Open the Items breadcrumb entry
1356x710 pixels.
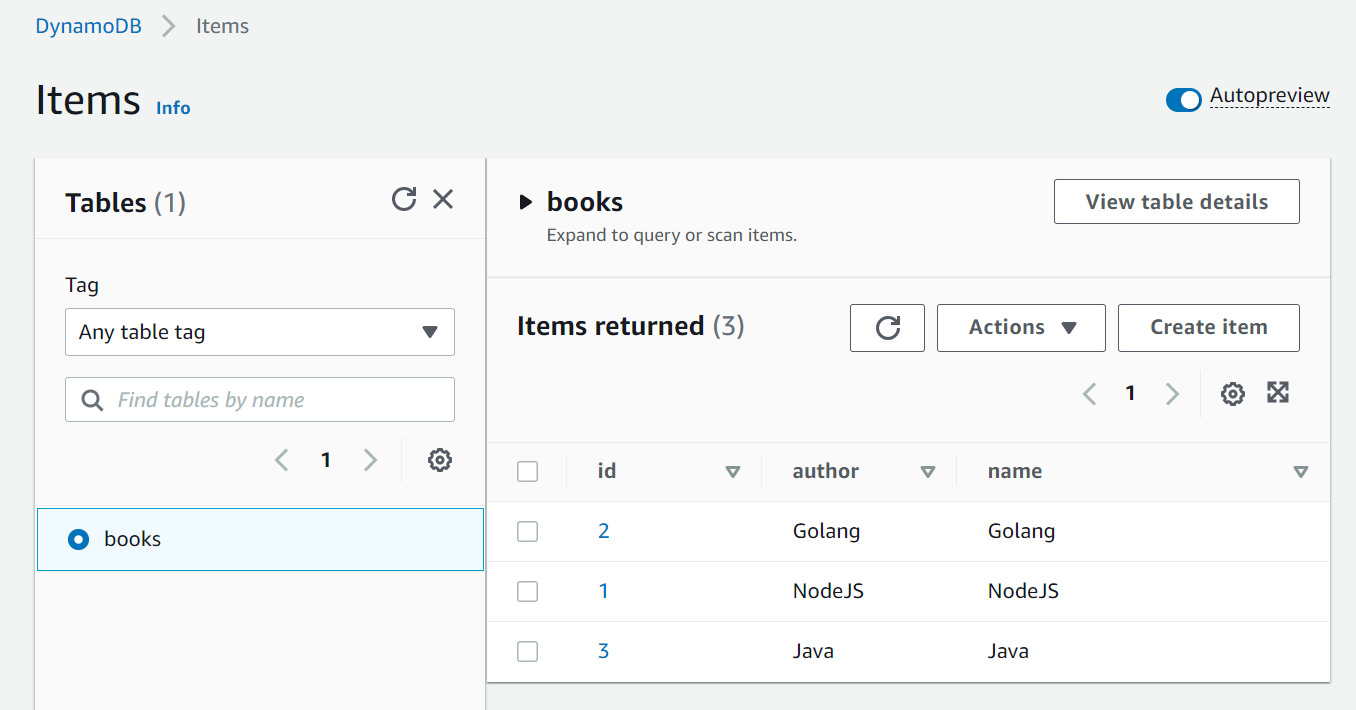coord(221,26)
